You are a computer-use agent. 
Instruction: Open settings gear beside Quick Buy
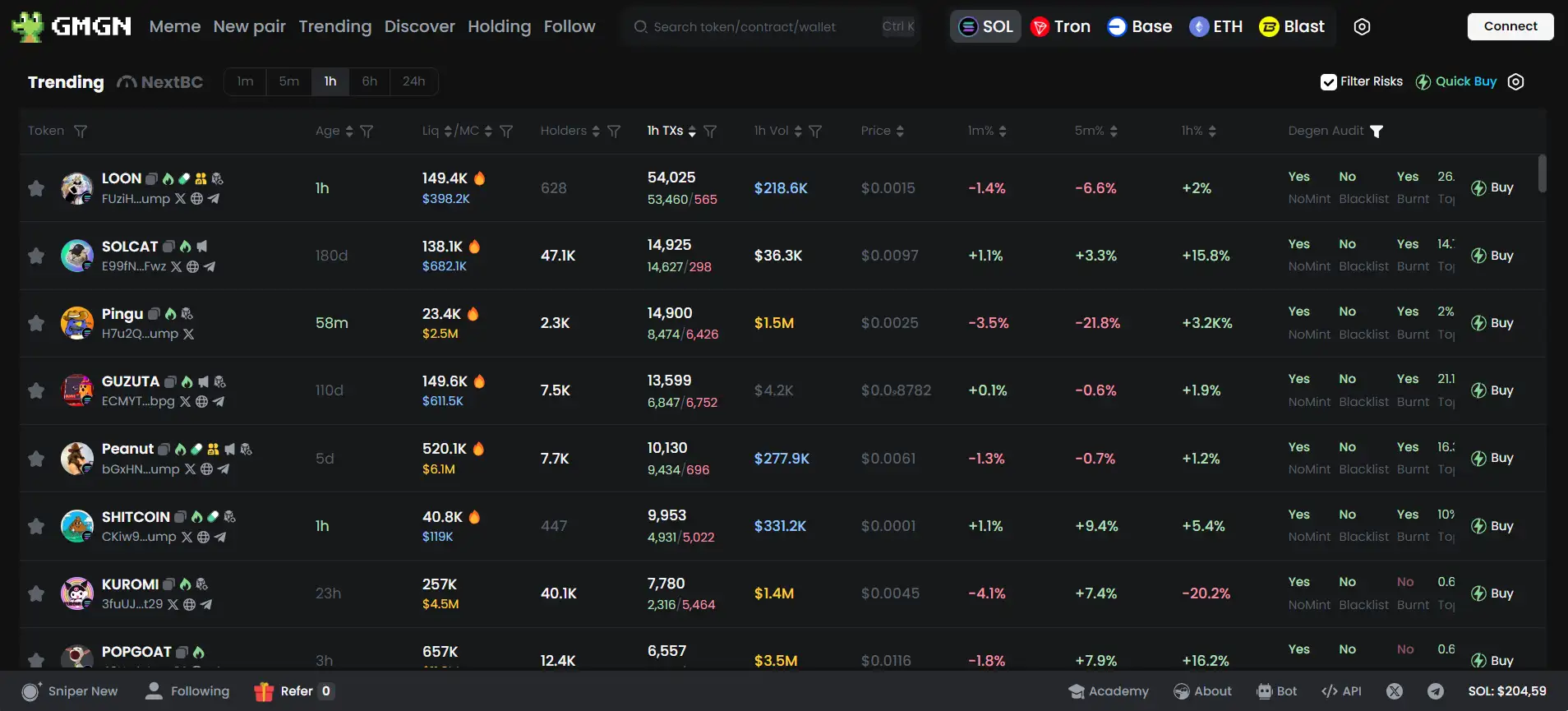[x=1516, y=81]
